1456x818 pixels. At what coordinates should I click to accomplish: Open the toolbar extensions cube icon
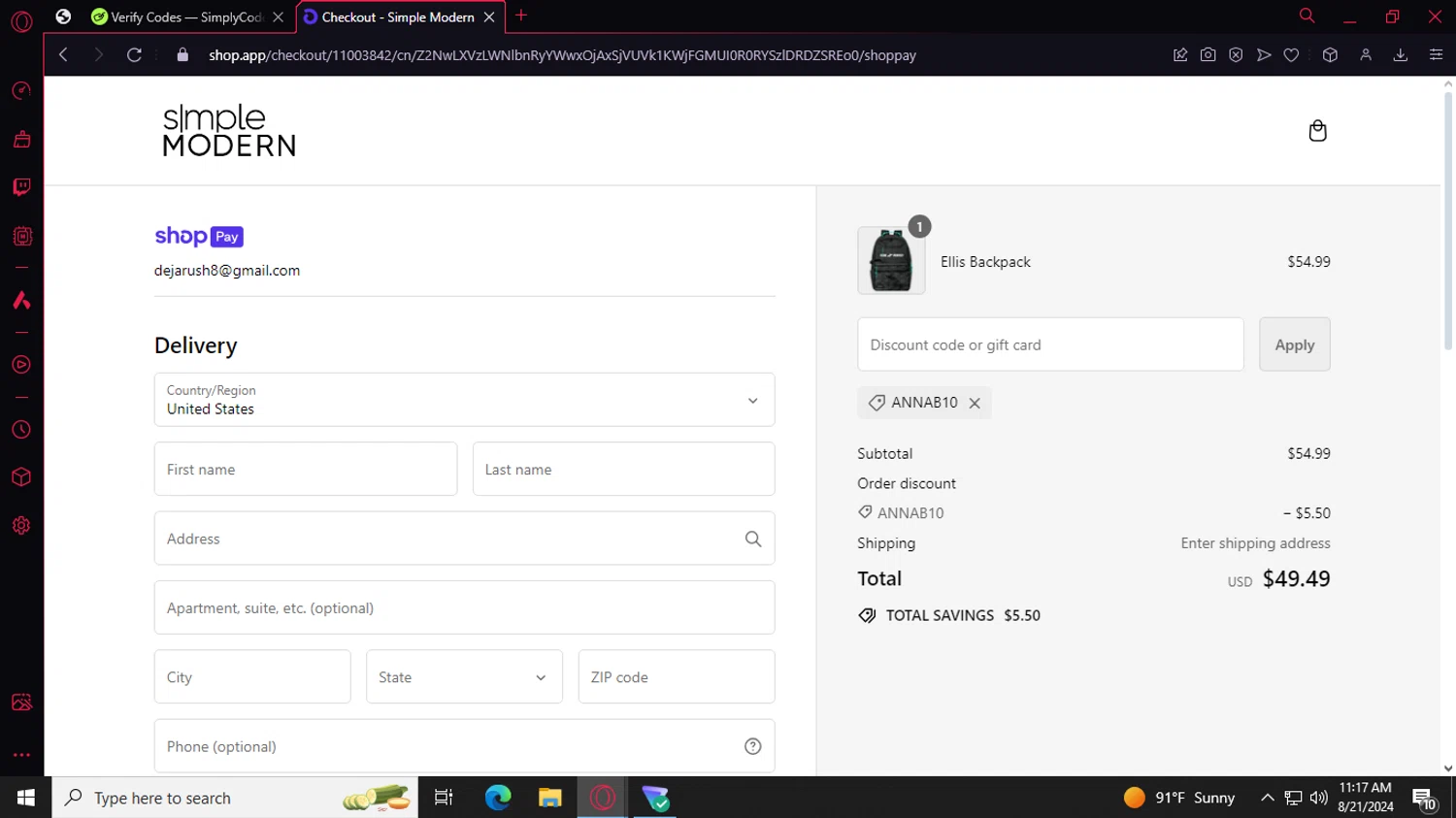[1330, 55]
